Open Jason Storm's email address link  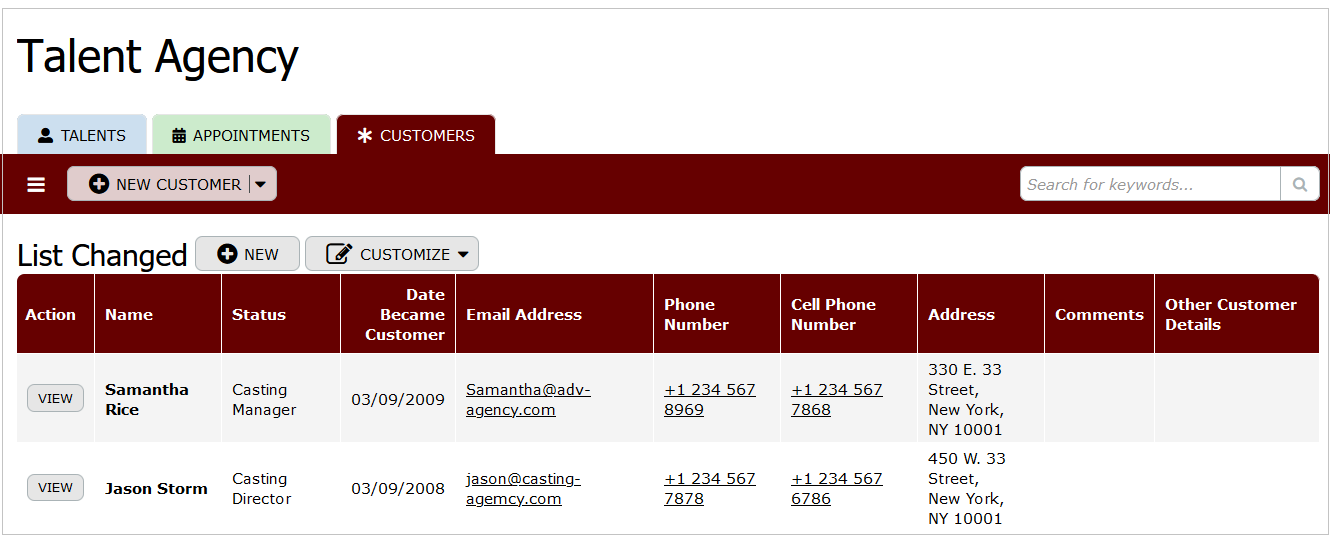(x=522, y=489)
